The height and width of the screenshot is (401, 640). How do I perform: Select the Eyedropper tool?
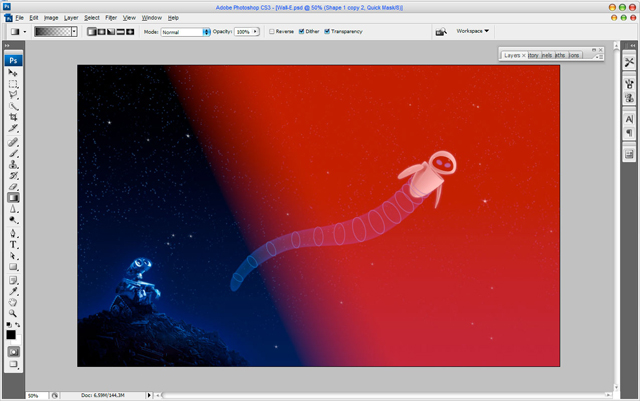click(13, 292)
